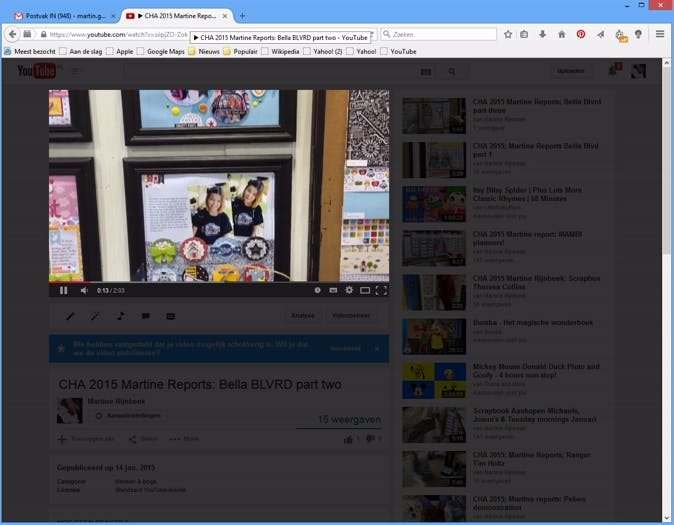Click the keyboard icon in YouTube search
Viewport: 674px width, 525px height.
[426, 72]
